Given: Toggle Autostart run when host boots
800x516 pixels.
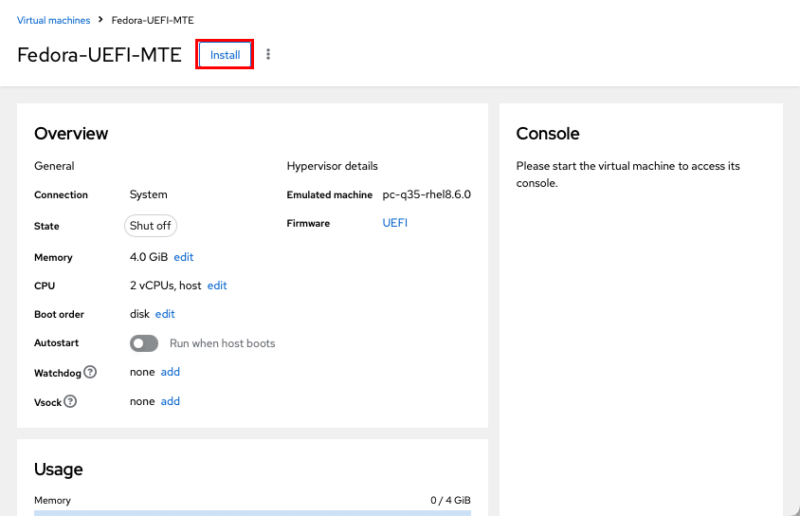Looking at the screenshot, I should (144, 343).
